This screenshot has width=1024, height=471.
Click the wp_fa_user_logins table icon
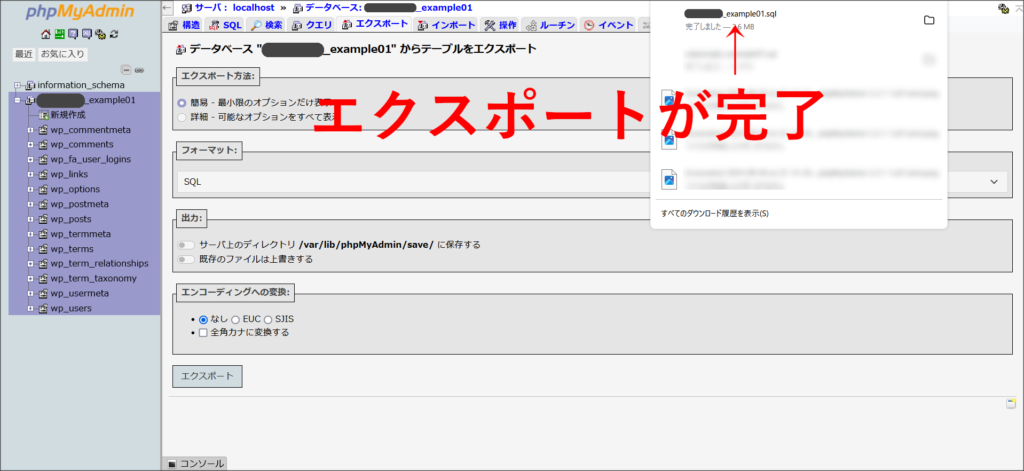[44, 159]
